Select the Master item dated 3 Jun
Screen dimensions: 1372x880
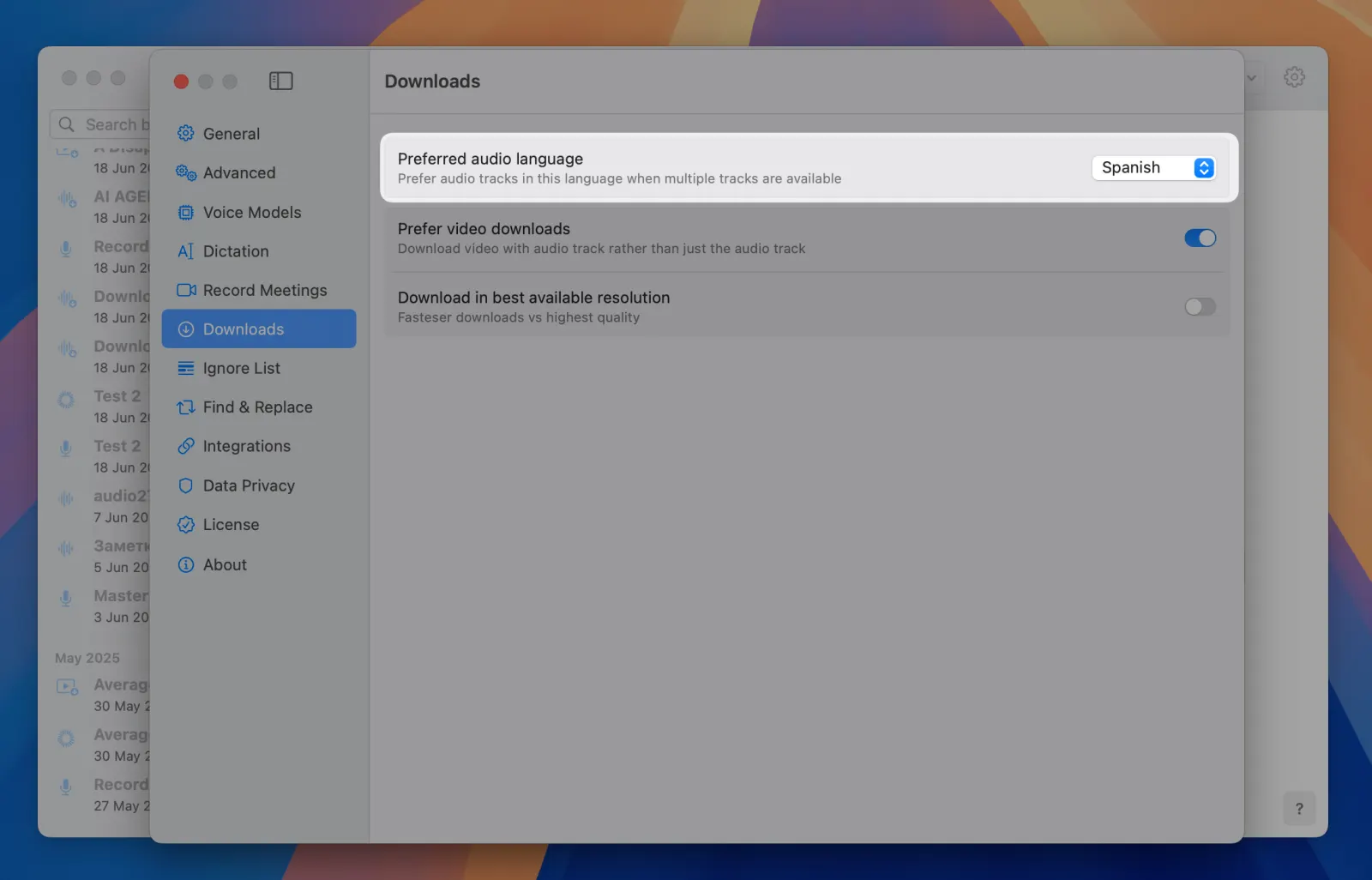point(103,606)
